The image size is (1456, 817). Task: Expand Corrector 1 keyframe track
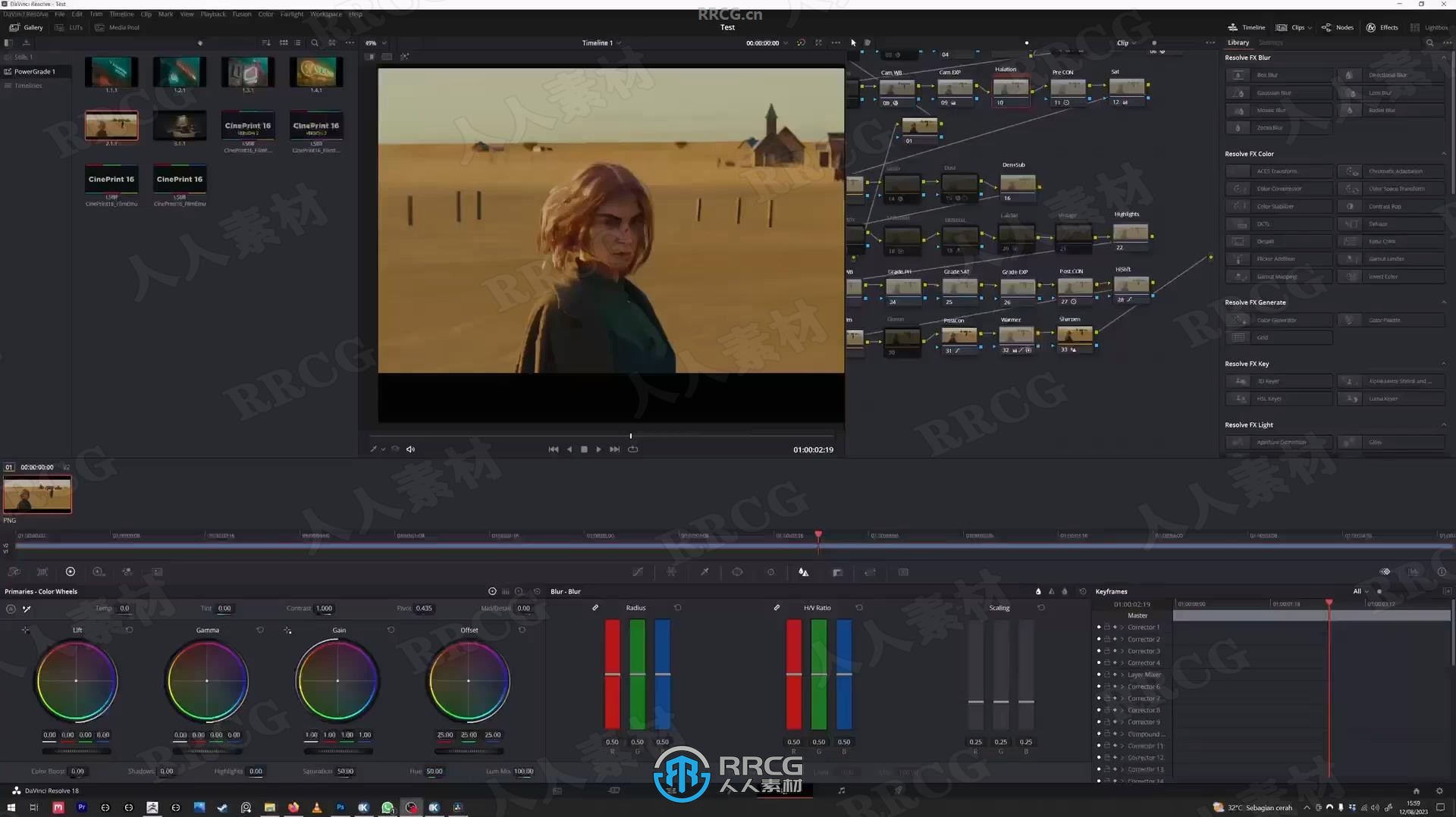[1122, 628]
